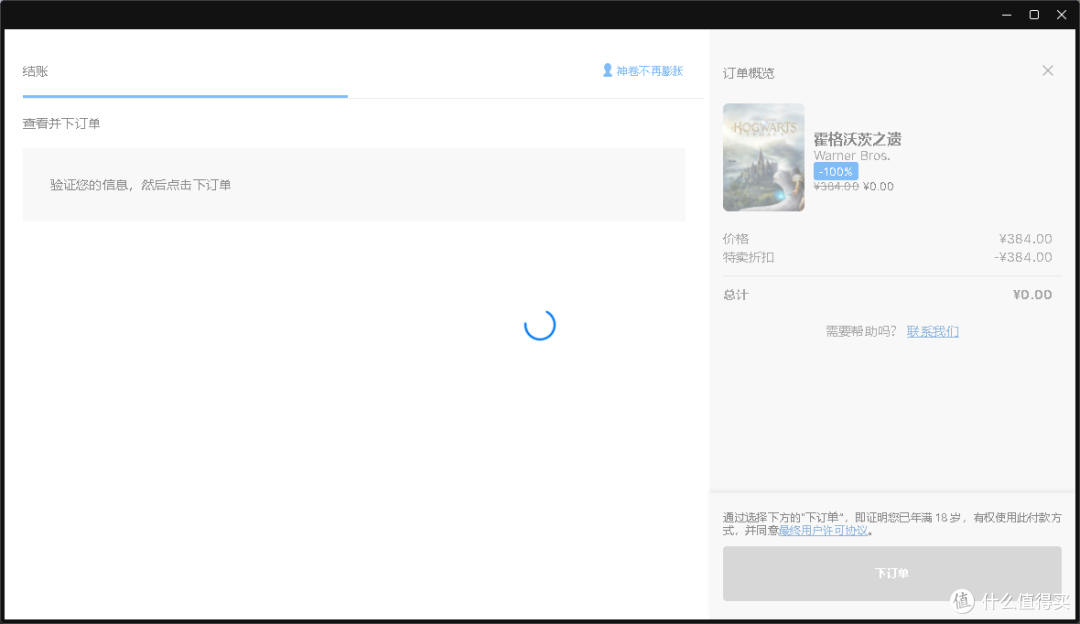Click the struck-through original price ¥384.00
The height and width of the screenshot is (624, 1080).
point(836,187)
